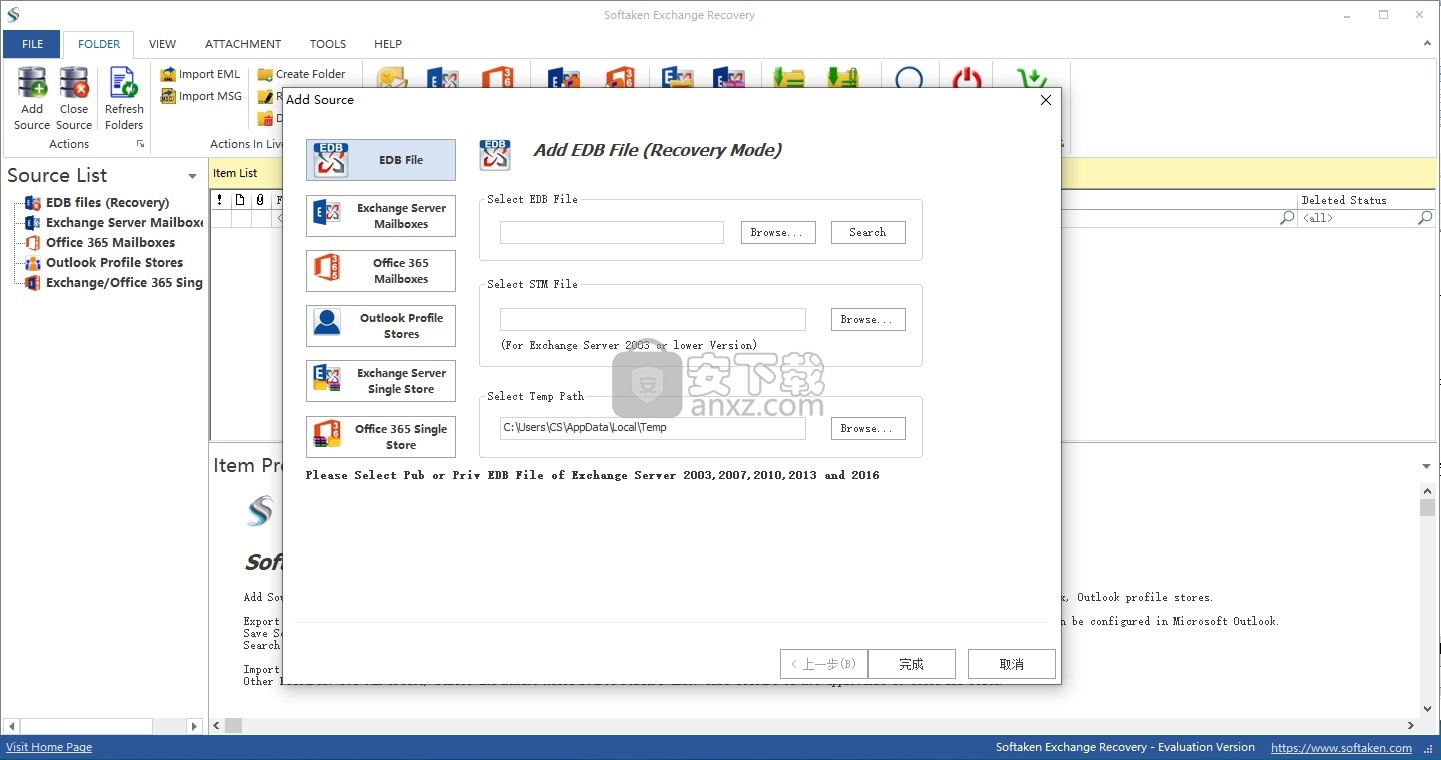
Task: Open the Source List panel dropdown arrow
Action: [x=192, y=177]
